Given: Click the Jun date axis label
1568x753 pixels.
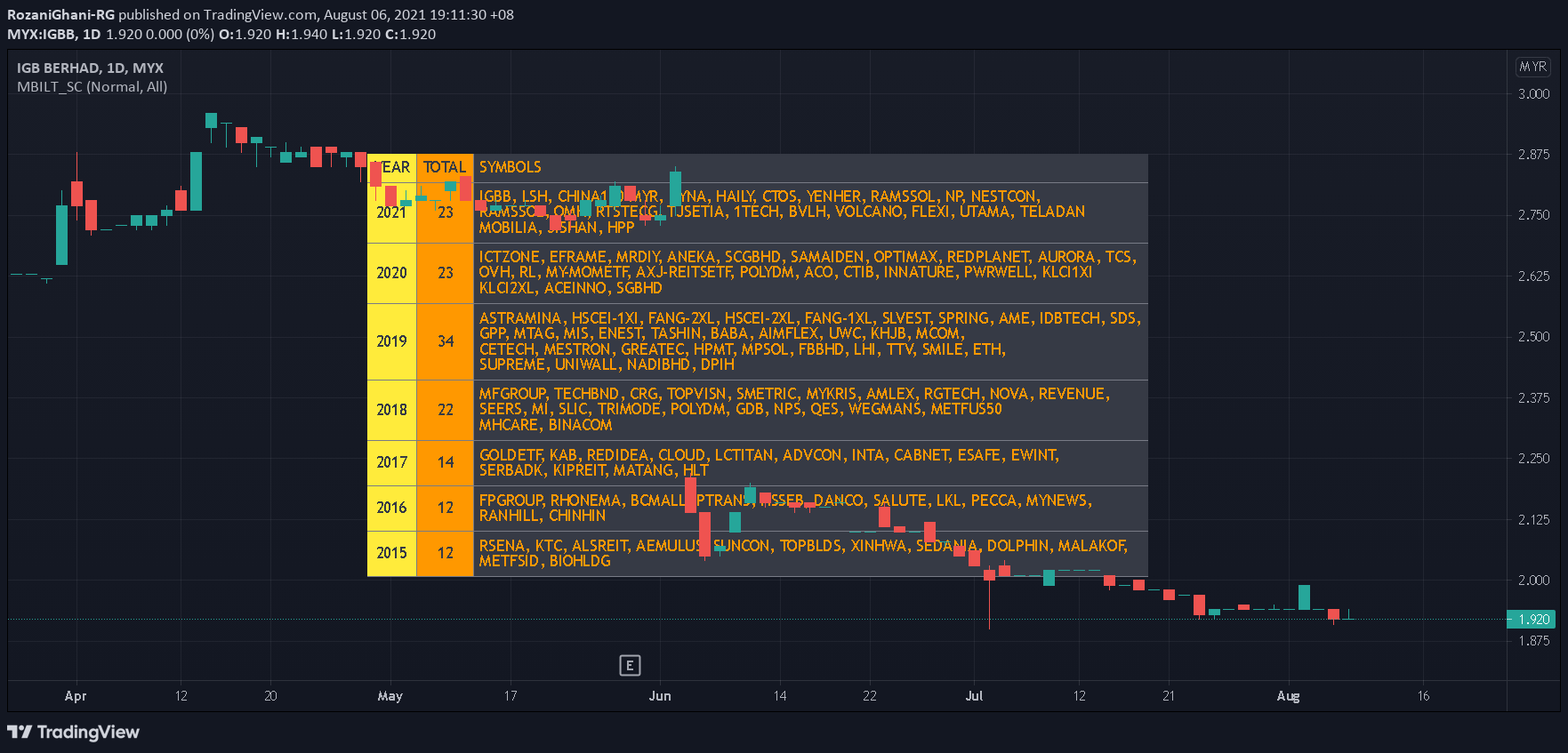Looking at the screenshot, I should click(x=660, y=696).
